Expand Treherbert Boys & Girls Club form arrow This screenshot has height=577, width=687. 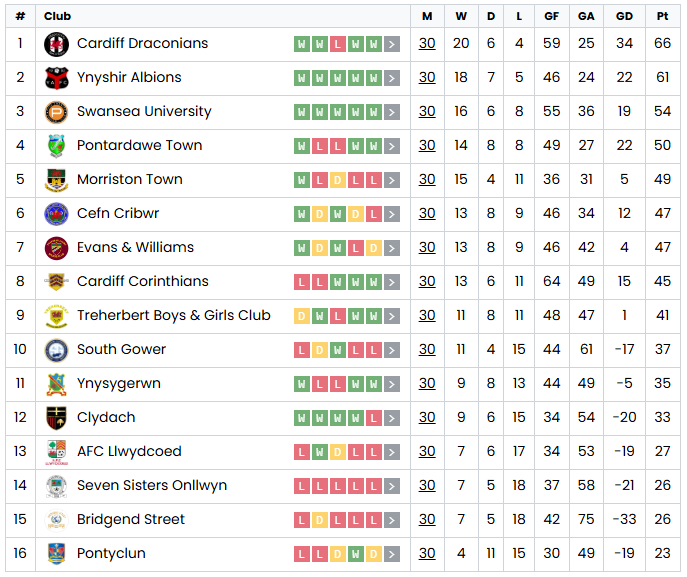point(392,316)
